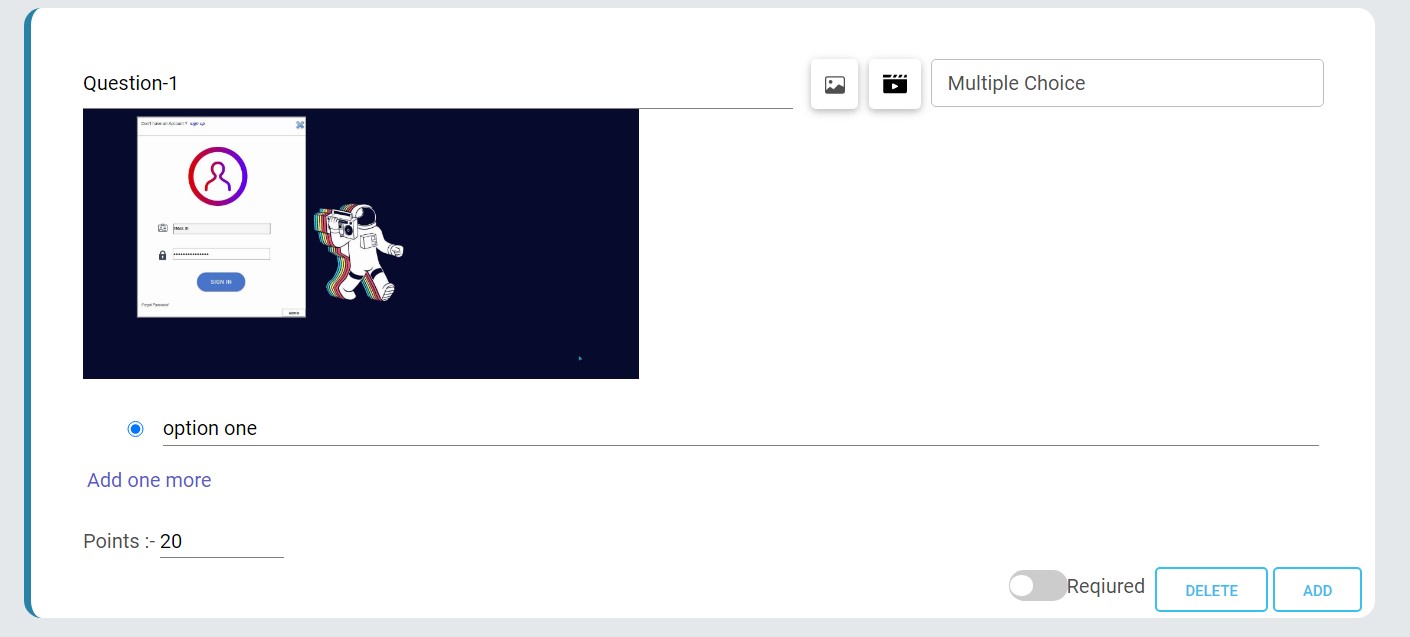Click the insert image icon button
This screenshot has height=637, width=1410.
834,84
